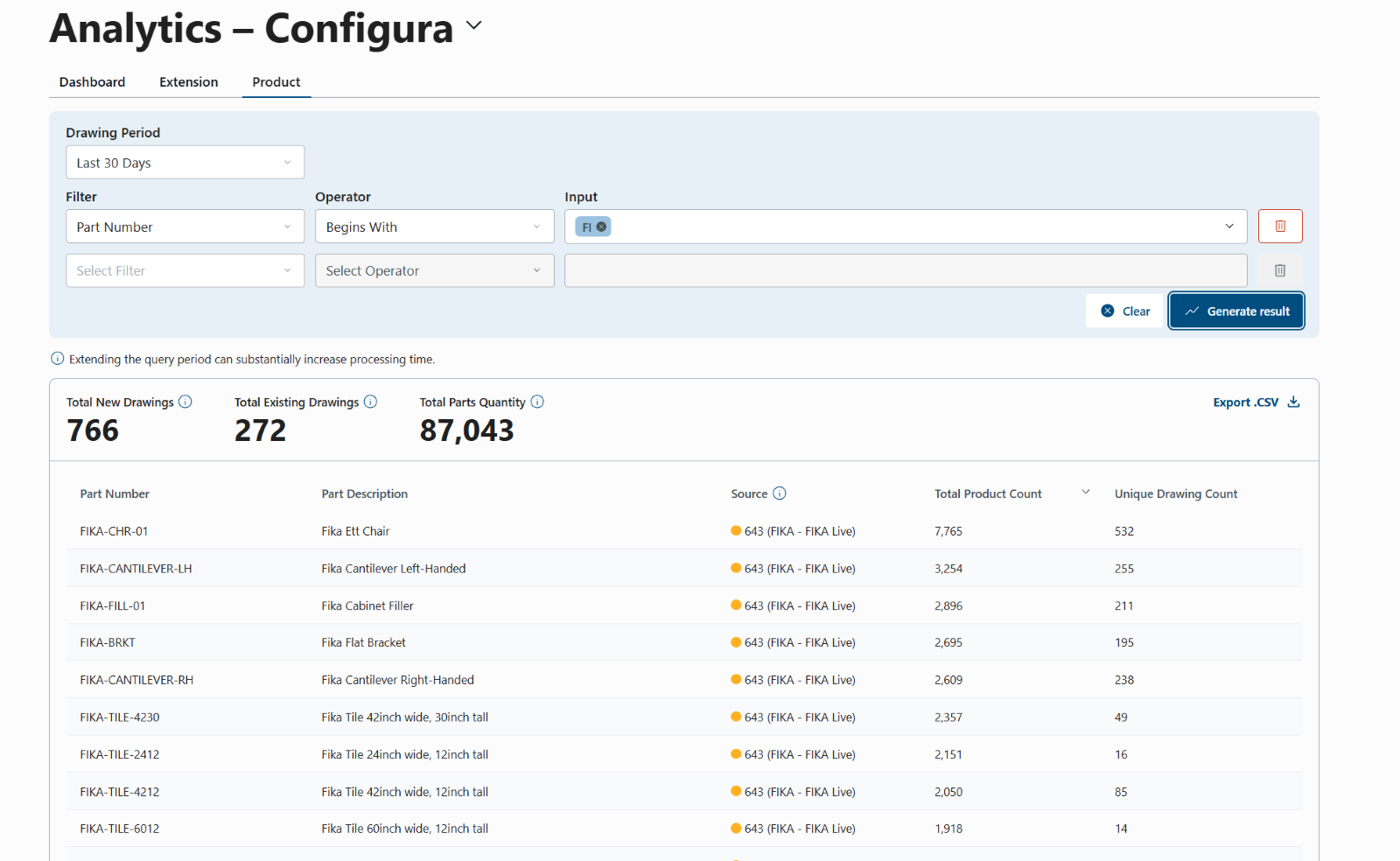Click the Generate result button
This screenshot has width=1400, height=861.
click(1236, 311)
